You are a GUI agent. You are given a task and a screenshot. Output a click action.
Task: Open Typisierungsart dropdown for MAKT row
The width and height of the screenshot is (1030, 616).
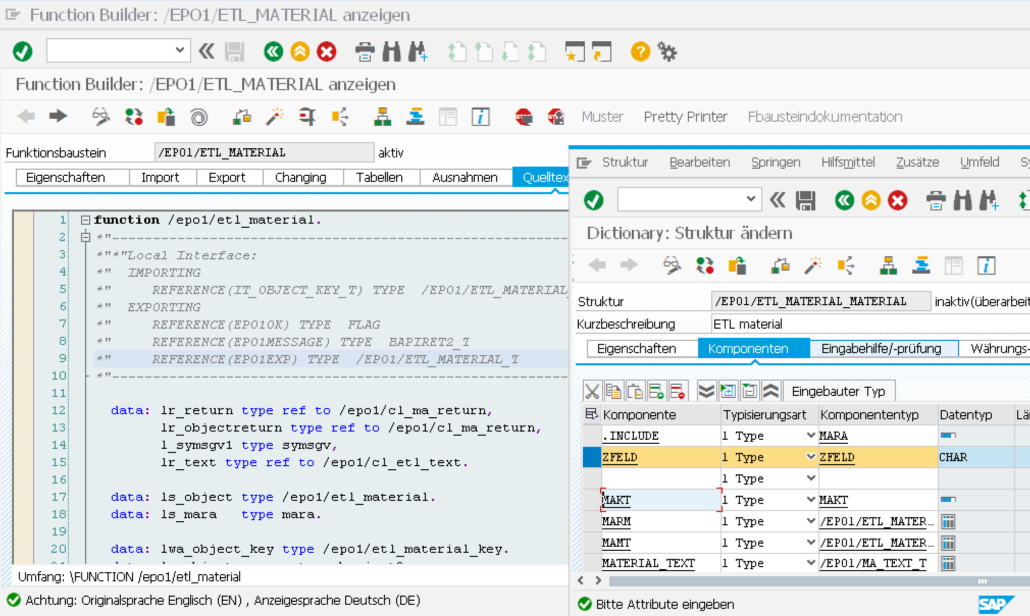click(810, 500)
